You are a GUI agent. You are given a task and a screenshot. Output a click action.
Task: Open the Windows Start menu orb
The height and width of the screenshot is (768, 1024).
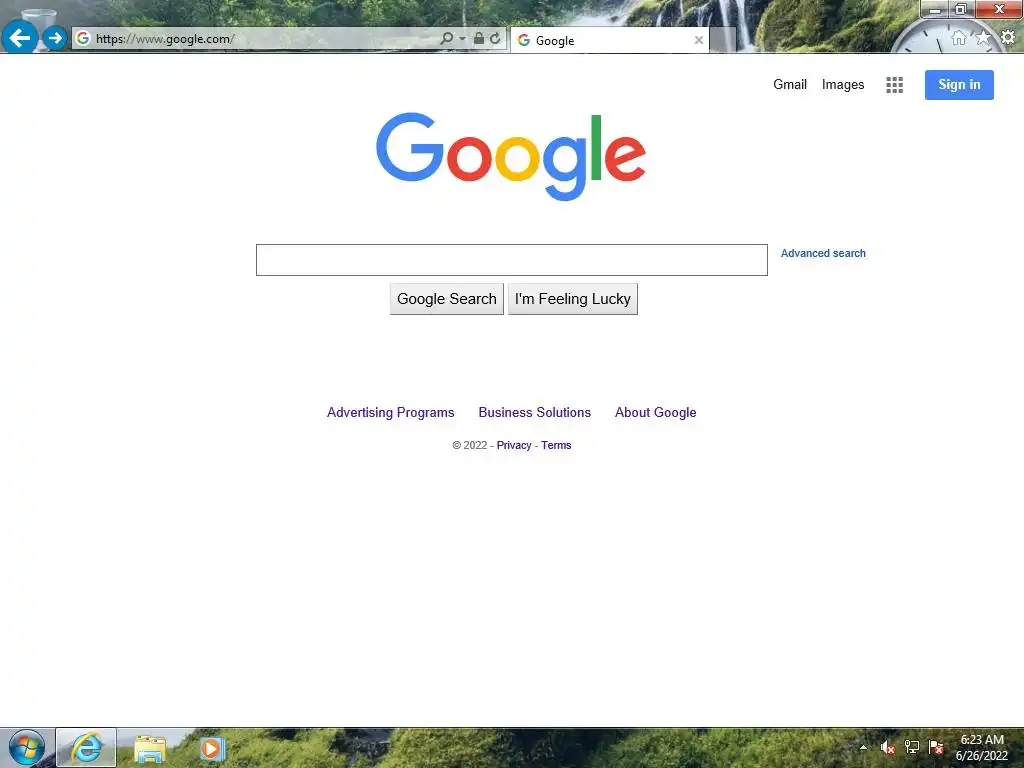[x=27, y=748]
